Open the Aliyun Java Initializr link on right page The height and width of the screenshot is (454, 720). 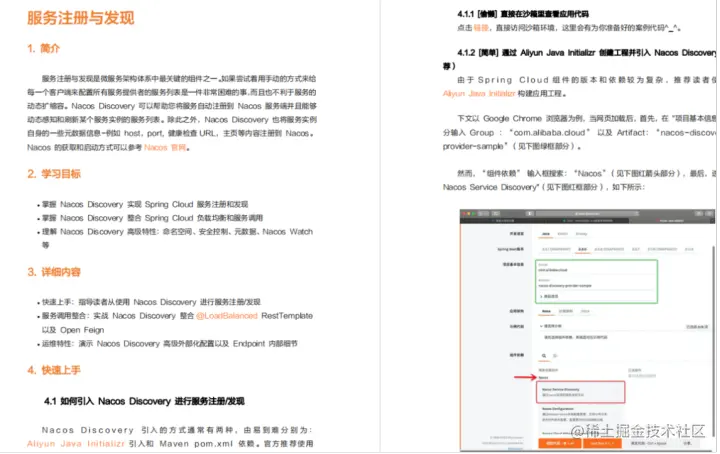click(479, 94)
